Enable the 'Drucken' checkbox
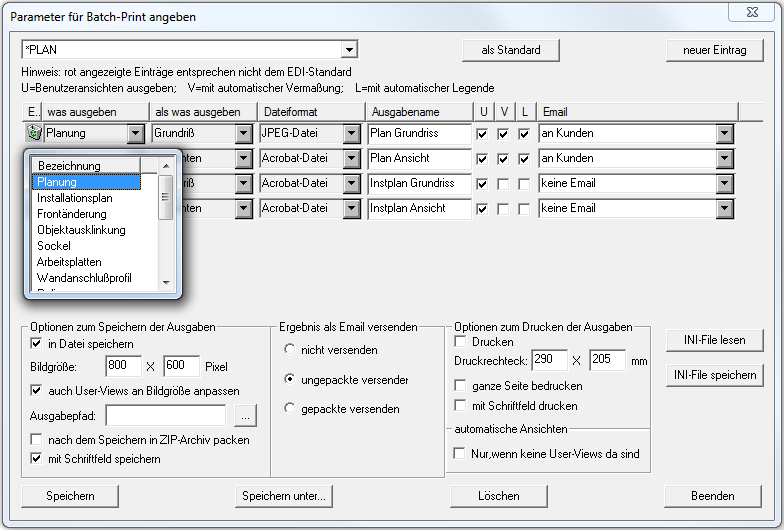The width and height of the screenshot is (784, 530). coord(460,342)
